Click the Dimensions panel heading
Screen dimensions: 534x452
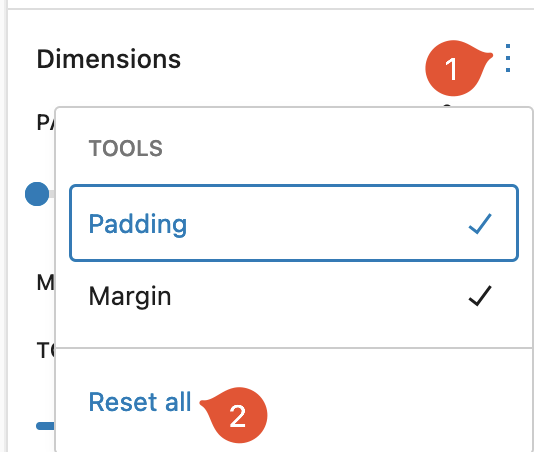click(x=109, y=59)
